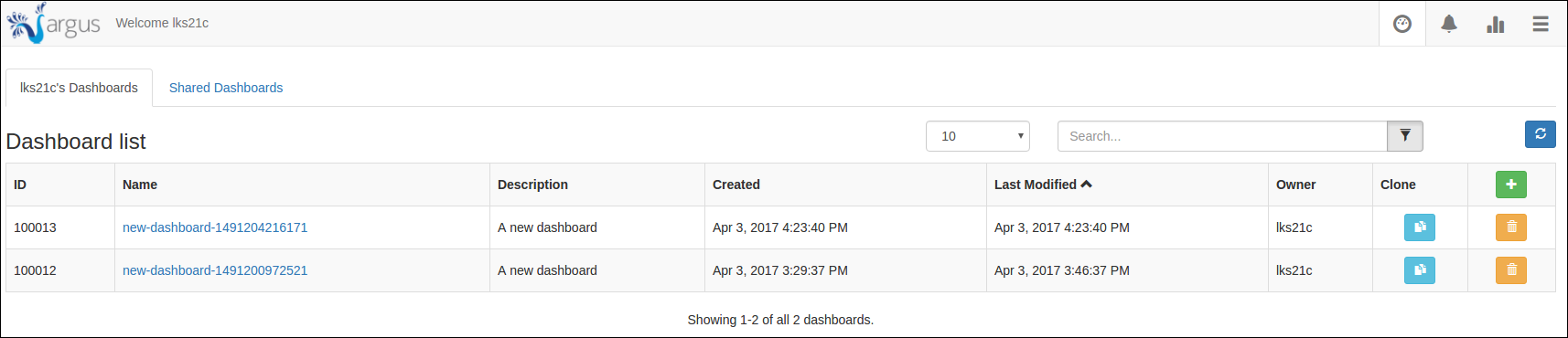The height and width of the screenshot is (338, 1568).
Task: Open new-dashboard-1491200972521 link
Action: 215,270
